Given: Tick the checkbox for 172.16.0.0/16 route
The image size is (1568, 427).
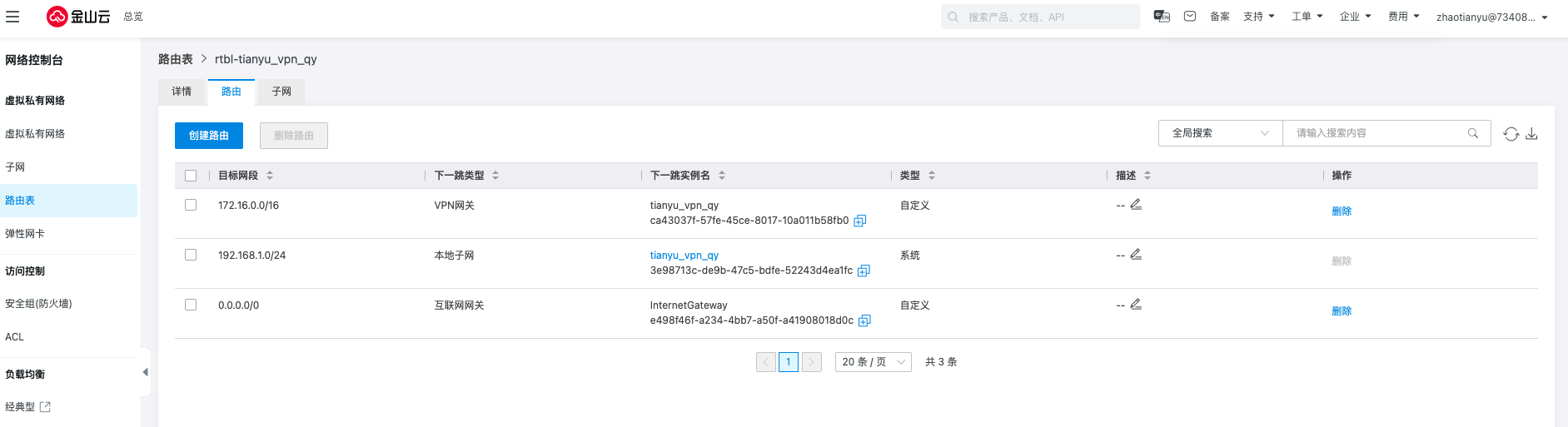Looking at the screenshot, I should pos(191,205).
